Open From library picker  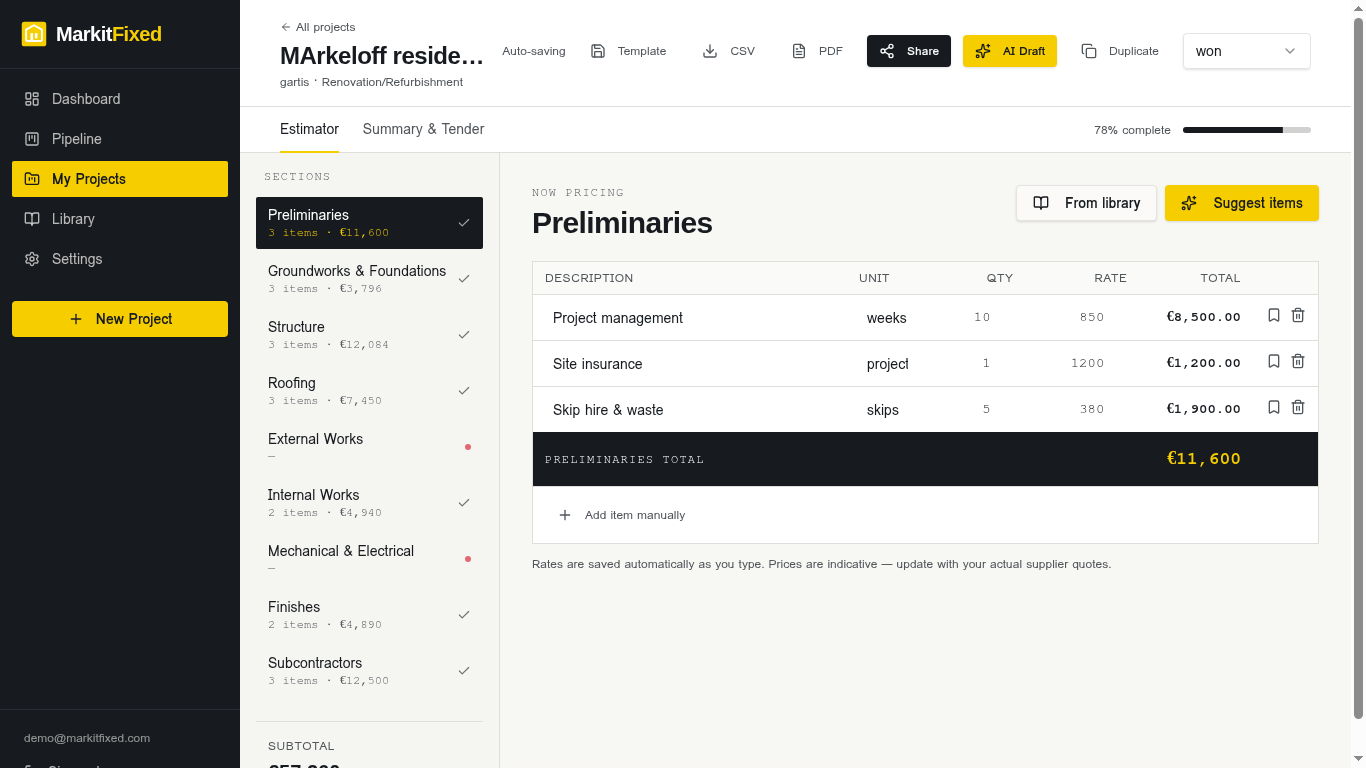pyautogui.click(x=1086, y=203)
